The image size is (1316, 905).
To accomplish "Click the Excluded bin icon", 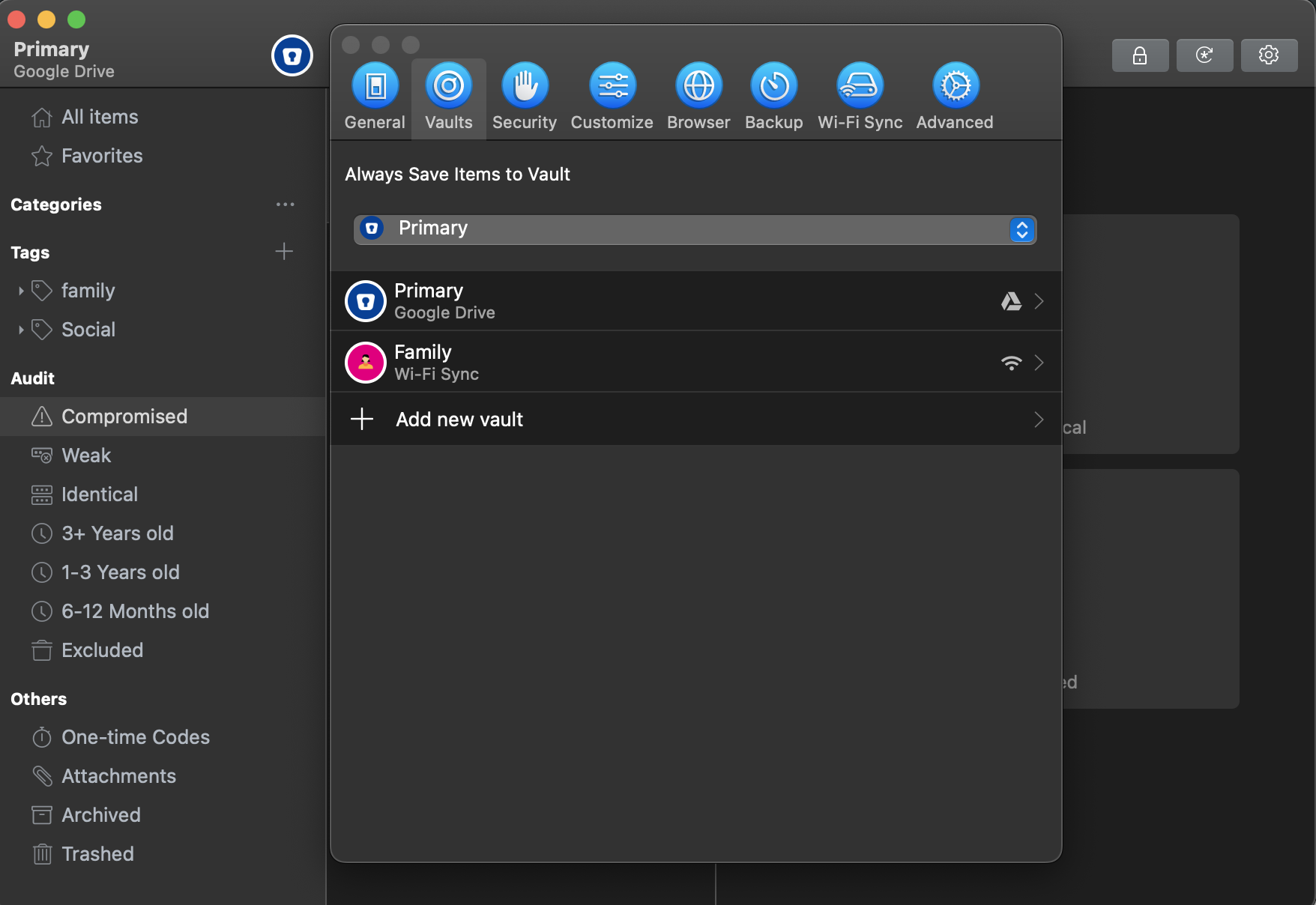I will [42, 650].
